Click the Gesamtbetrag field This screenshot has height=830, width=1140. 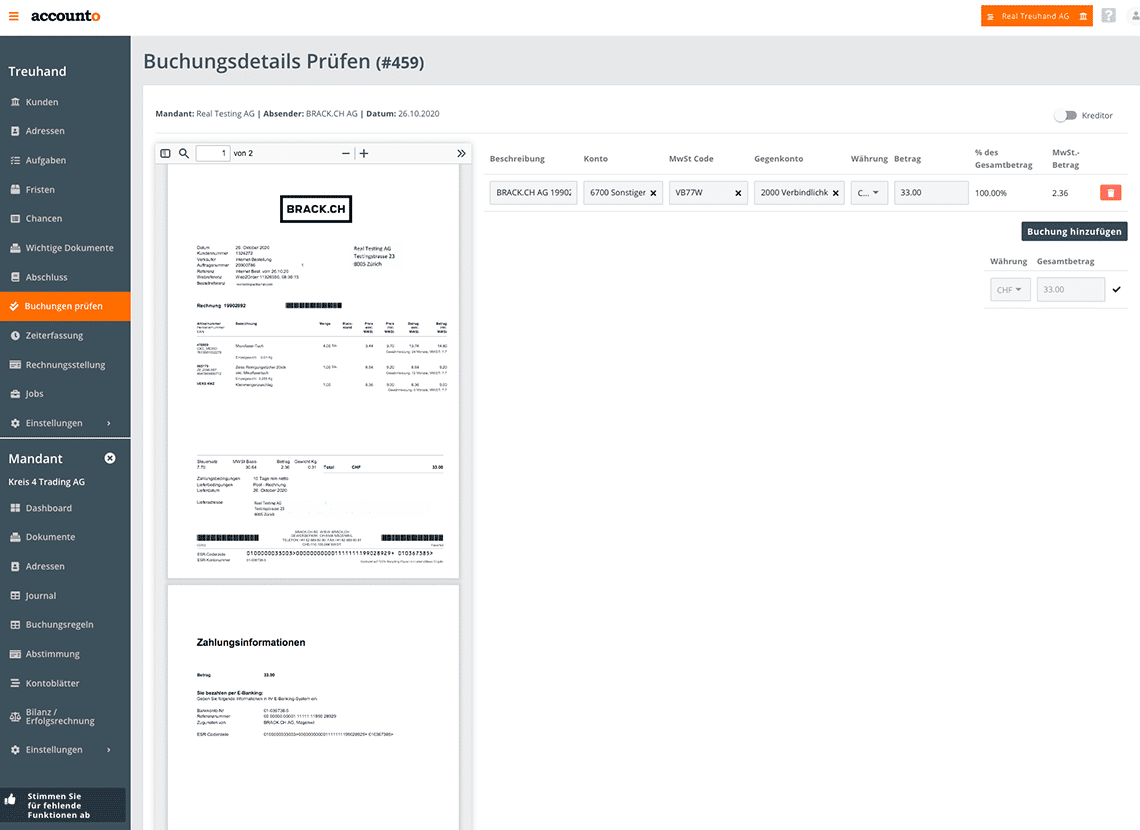click(x=1070, y=289)
